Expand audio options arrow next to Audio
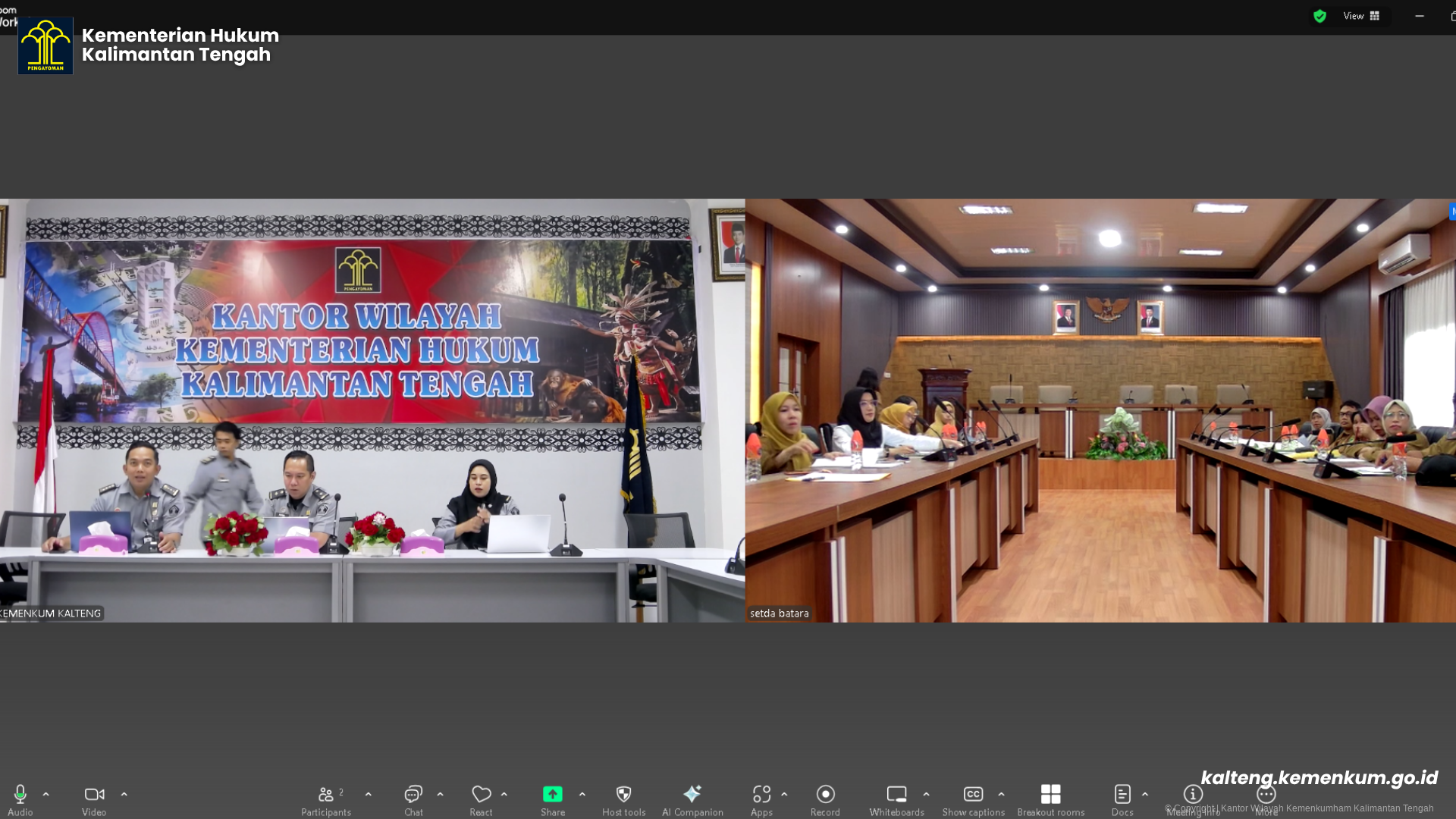 click(x=46, y=794)
